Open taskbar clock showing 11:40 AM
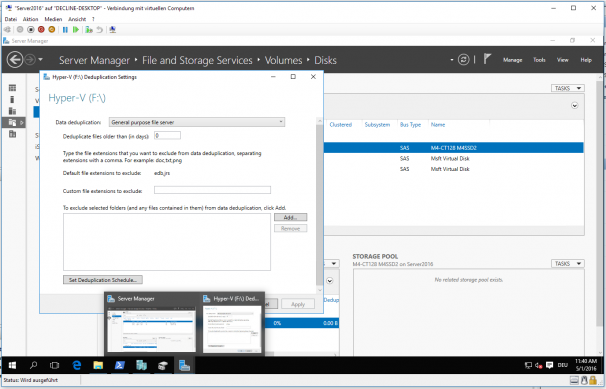 click(586, 365)
